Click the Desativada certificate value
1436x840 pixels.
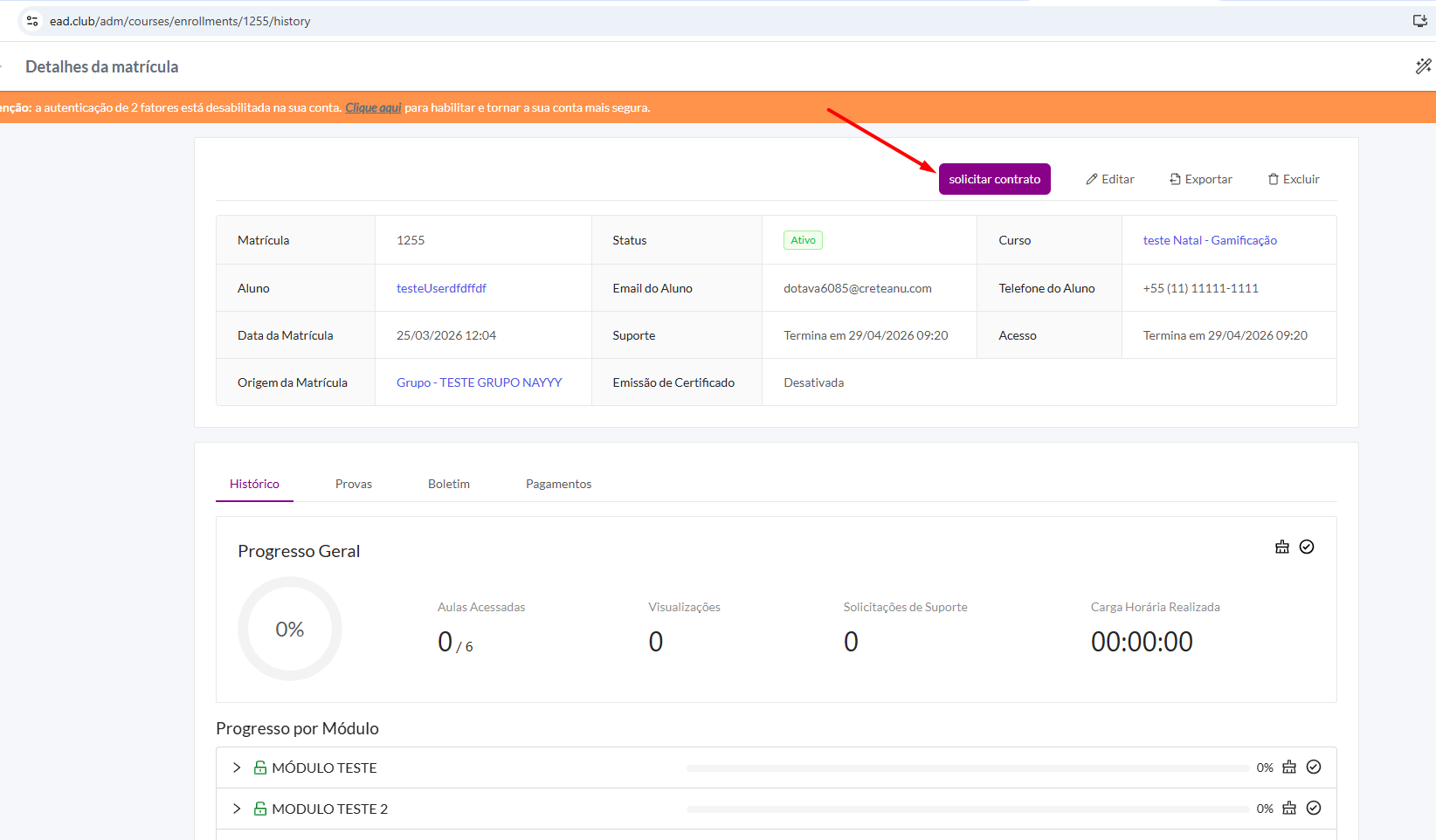click(814, 382)
